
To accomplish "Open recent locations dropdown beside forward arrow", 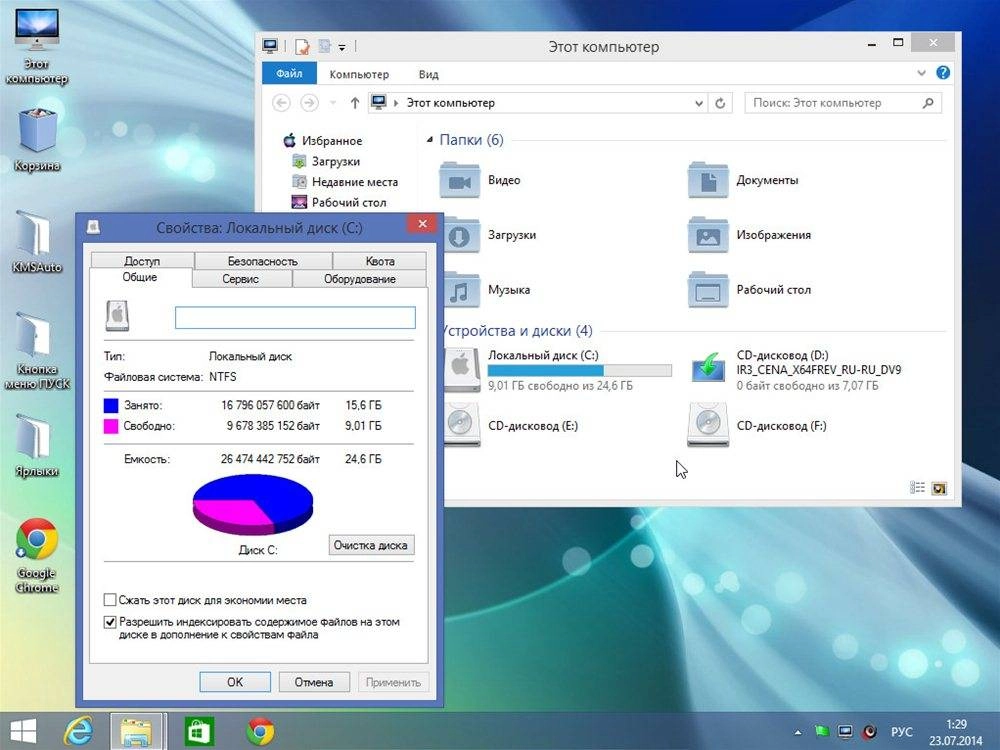I will point(332,103).
